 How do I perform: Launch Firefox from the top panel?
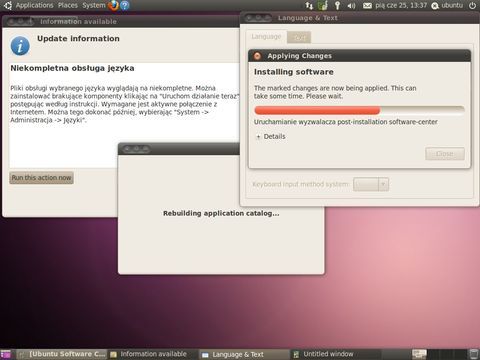[x=113, y=5]
